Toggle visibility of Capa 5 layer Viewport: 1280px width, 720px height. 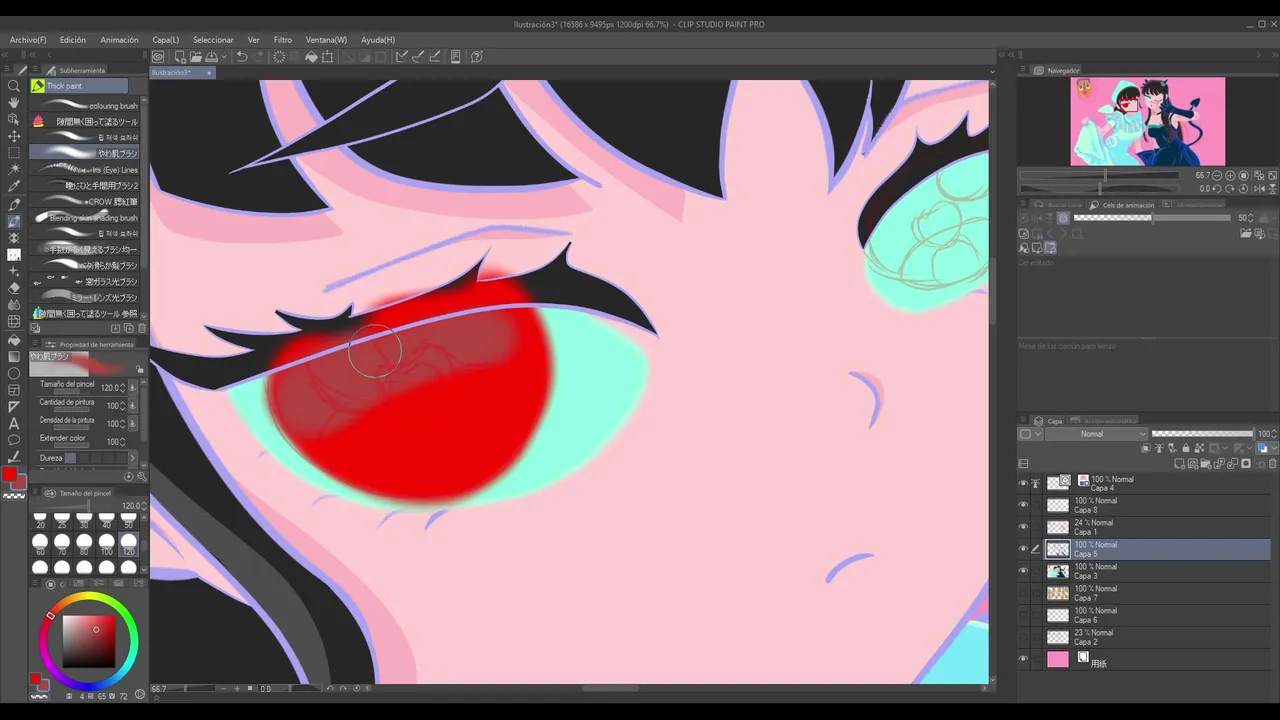[x=1023, y=549]
